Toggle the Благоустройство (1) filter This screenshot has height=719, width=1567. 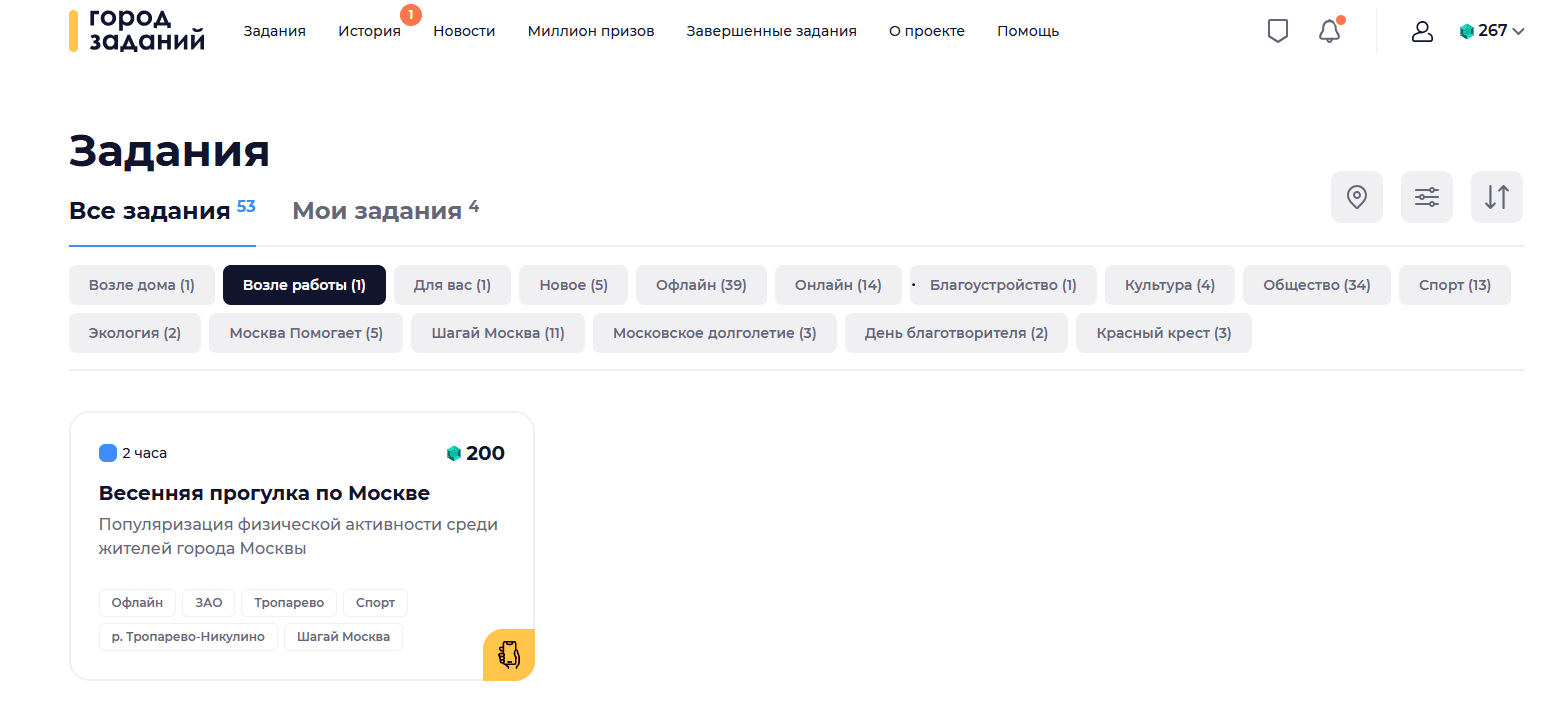tap(1003, 285)
